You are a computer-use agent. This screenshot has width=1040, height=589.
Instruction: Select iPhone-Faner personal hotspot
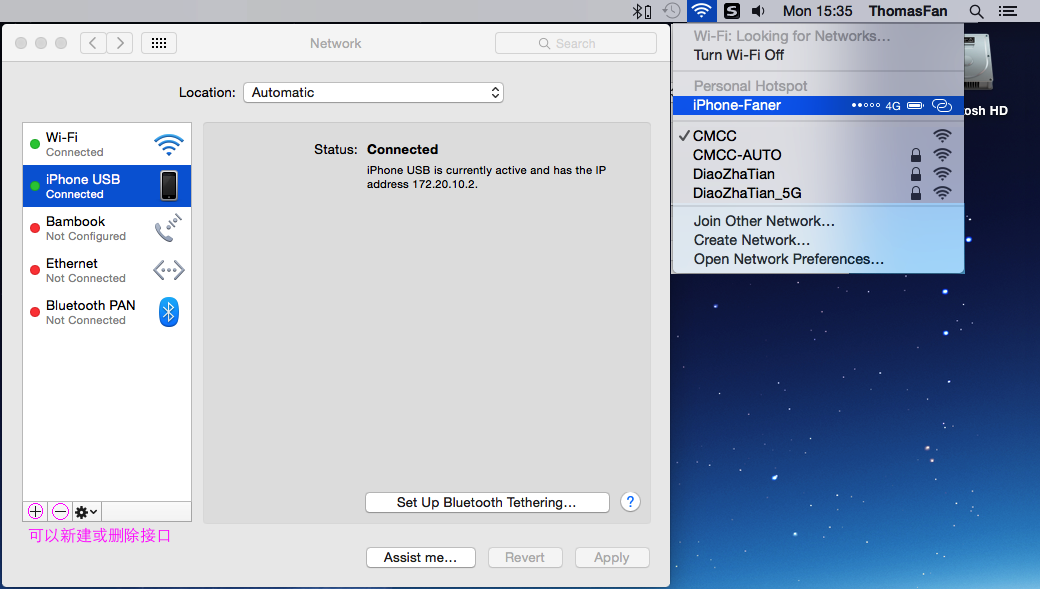tap(818, 105)
